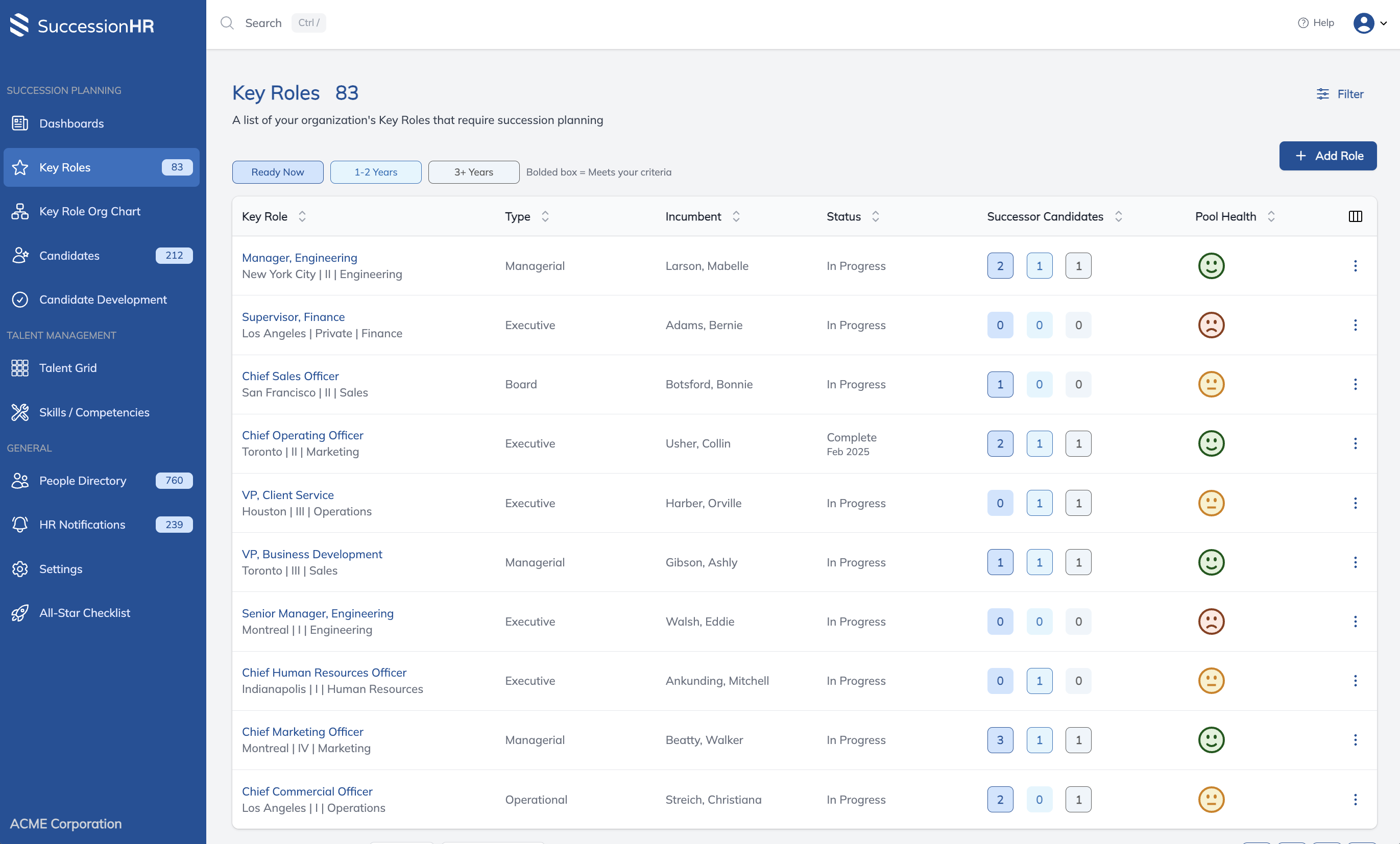Select the Skills / Competencies tools icon
This screenshot has height=844, width=1400.
click(20, 412)
